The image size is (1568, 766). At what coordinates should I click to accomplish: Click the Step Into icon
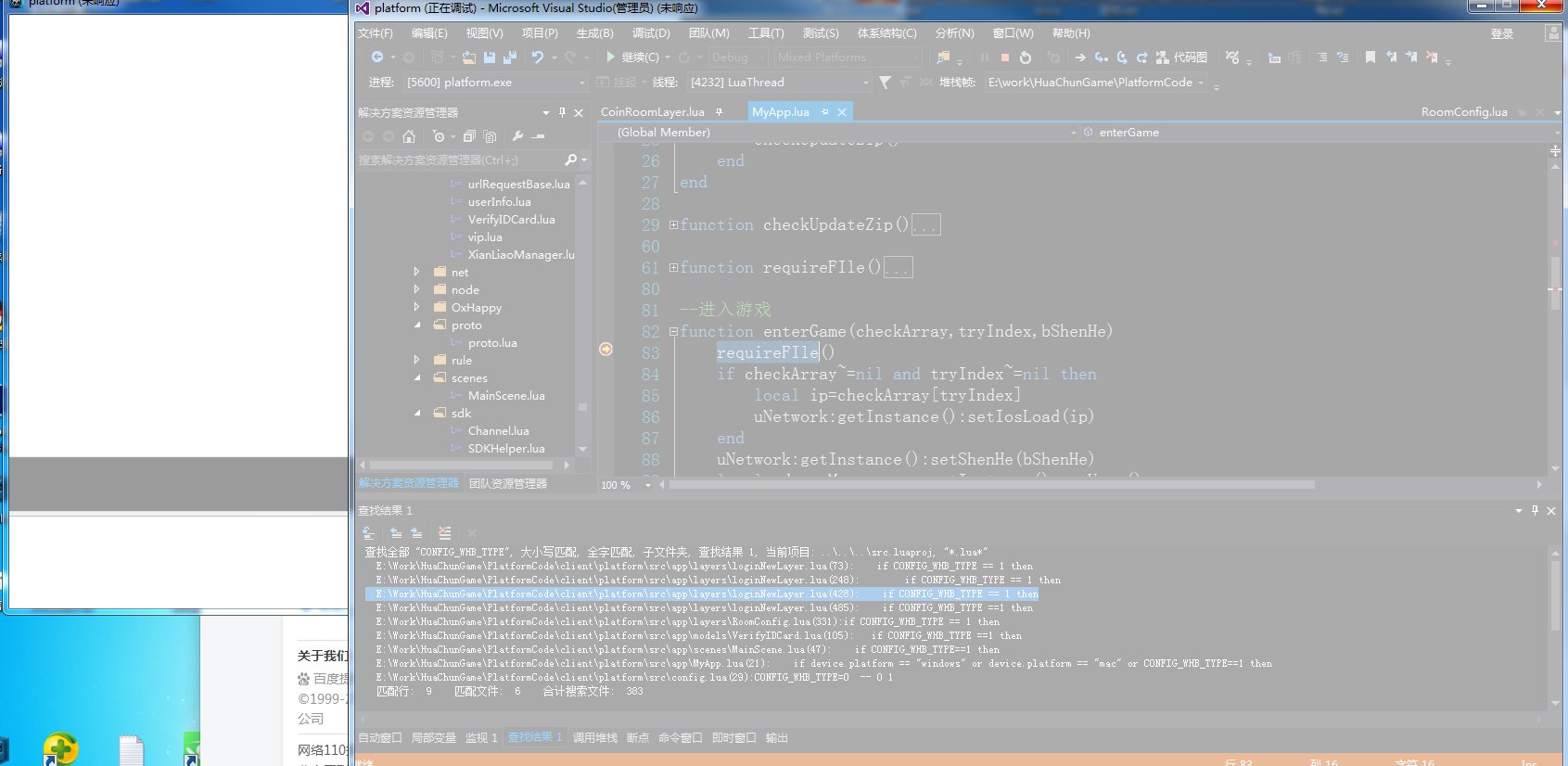1102,57
